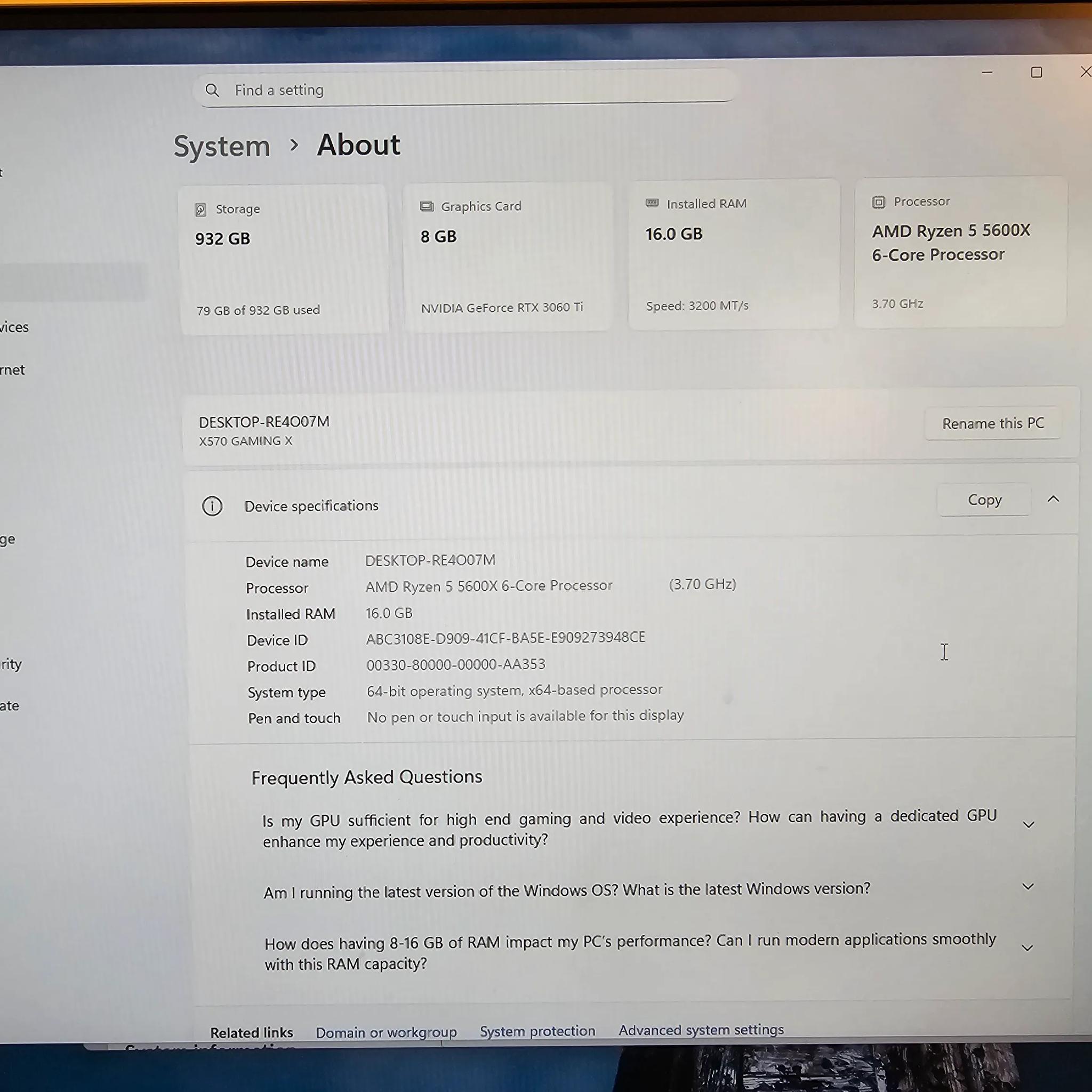This screenshot has width=1092, height=1092.
Task: Click the Installed RAM 16.0 GB specification value
Action: 389,613
